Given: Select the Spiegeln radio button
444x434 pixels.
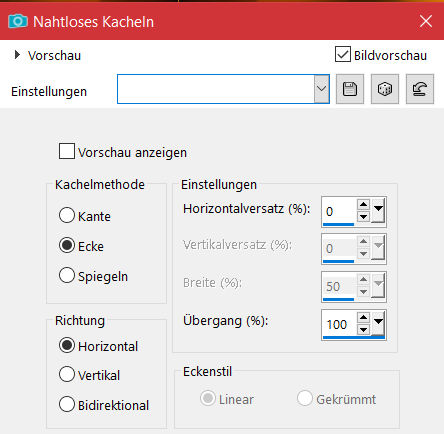Looking at the screenshot, I should 67,275.
